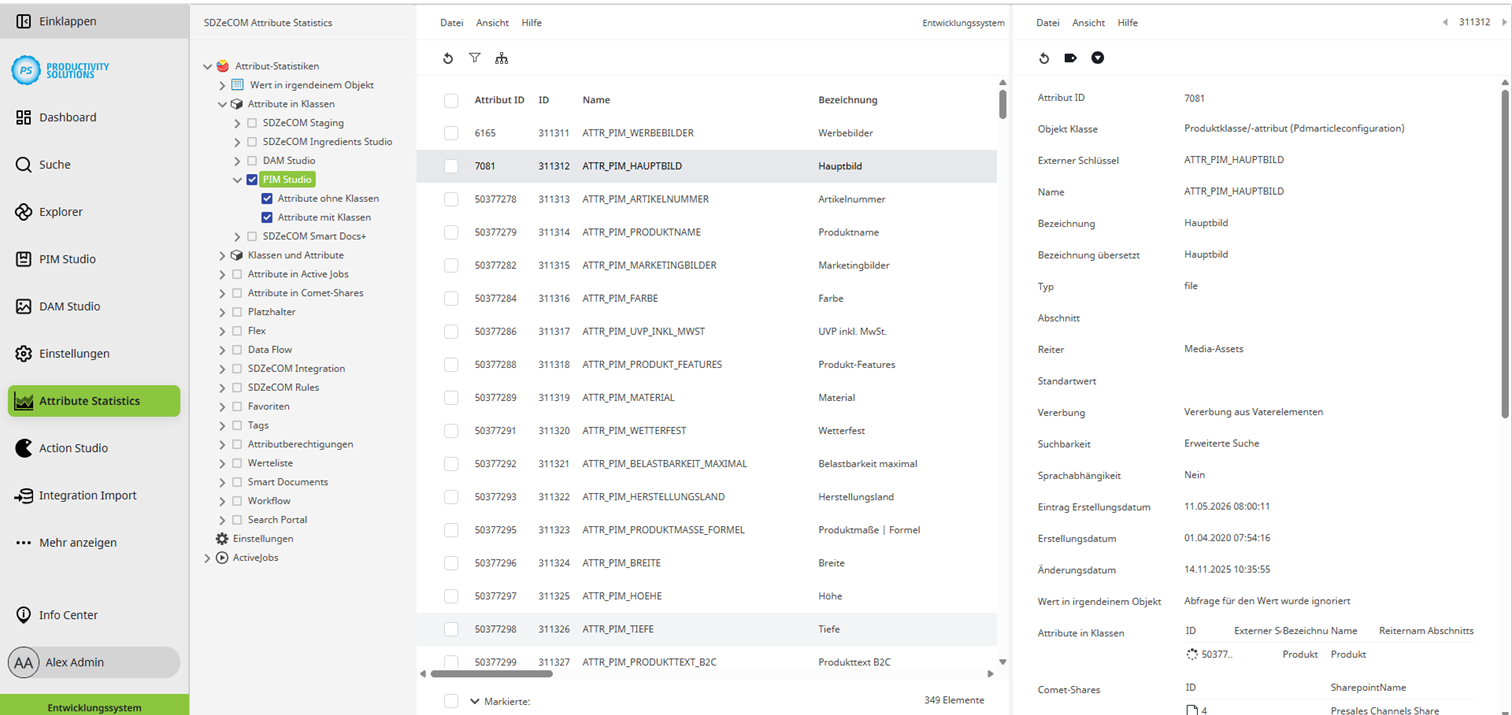Expand ActiveJobs tree node

pyautogui.click(x=207, y=558)
